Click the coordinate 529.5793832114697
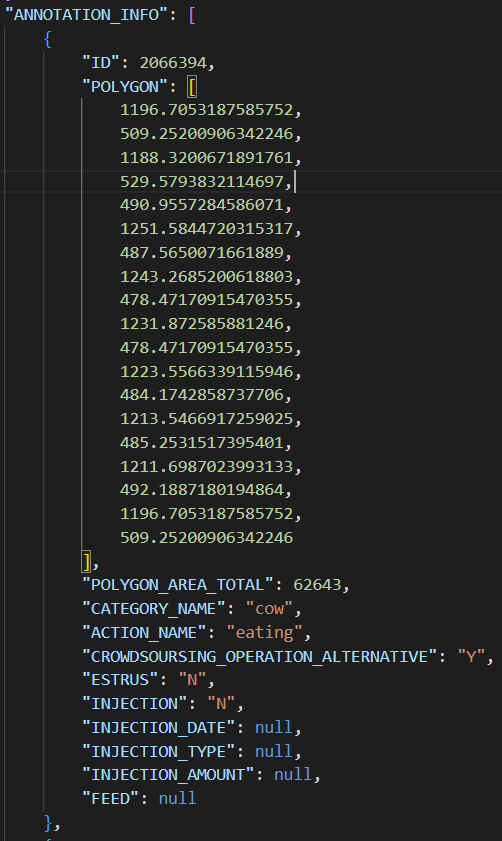Screen dimensions: 502x841 click(202, 181)
